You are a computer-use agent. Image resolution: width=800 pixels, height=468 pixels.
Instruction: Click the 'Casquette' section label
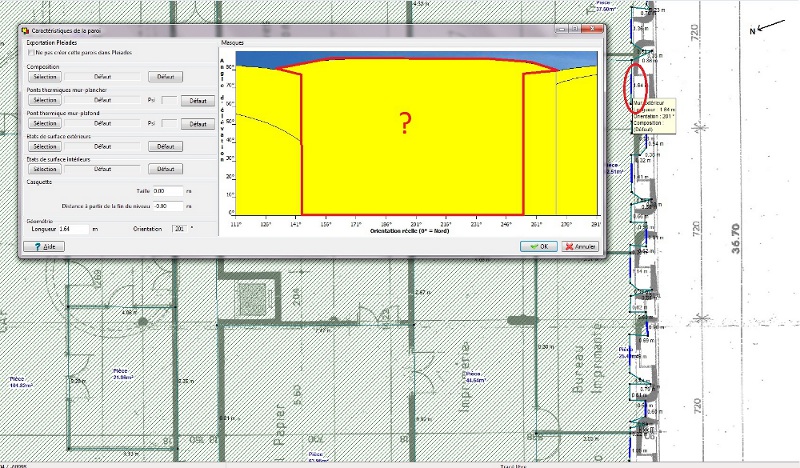[39, 182]
